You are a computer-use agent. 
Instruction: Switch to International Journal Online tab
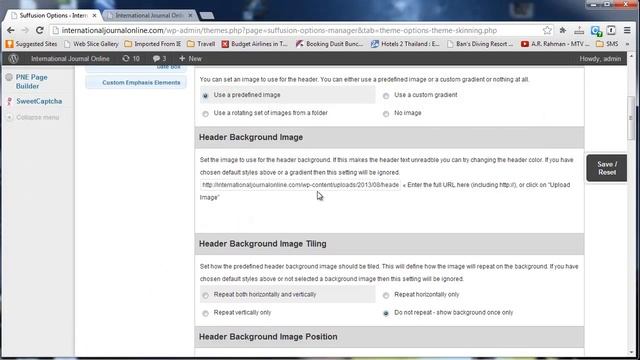tap(149, 16)
